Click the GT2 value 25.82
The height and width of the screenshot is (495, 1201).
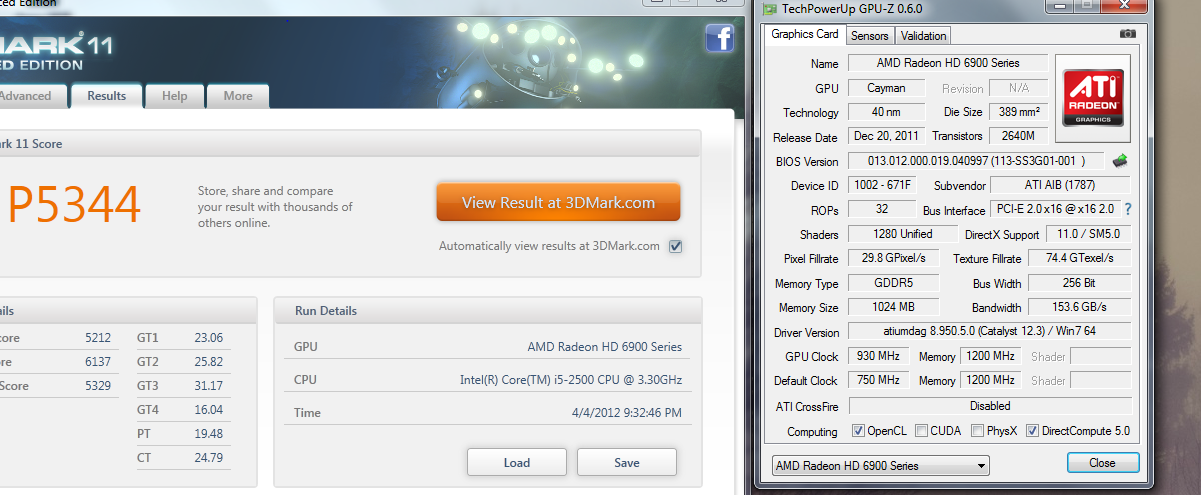(208, 361)
